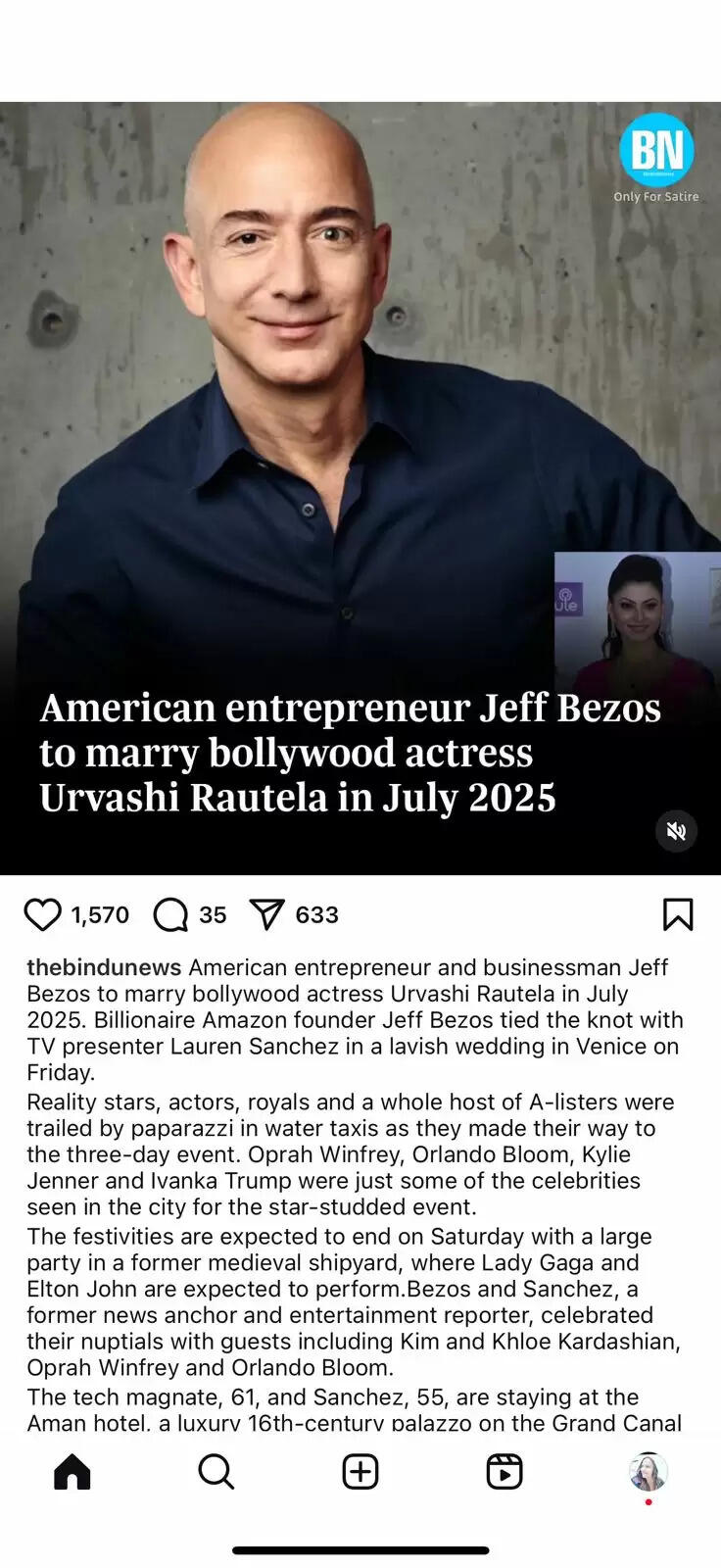Unmute the video with speaker icon
721x1568 pixels.
(x=676, y=831)
